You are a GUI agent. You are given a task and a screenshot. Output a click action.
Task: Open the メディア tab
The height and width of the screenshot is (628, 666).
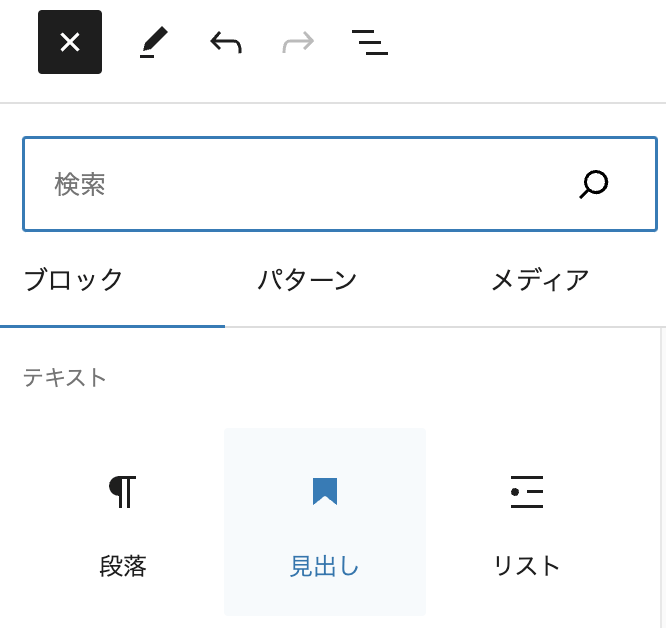point(540,280)
